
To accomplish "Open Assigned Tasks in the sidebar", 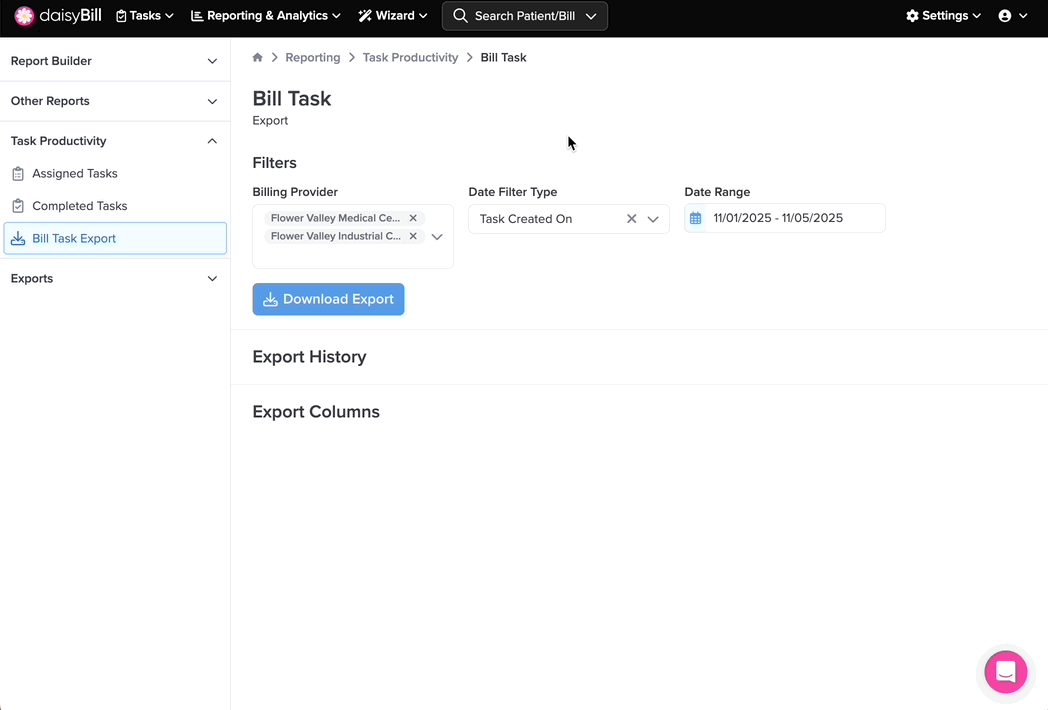I will coord(75,174).
